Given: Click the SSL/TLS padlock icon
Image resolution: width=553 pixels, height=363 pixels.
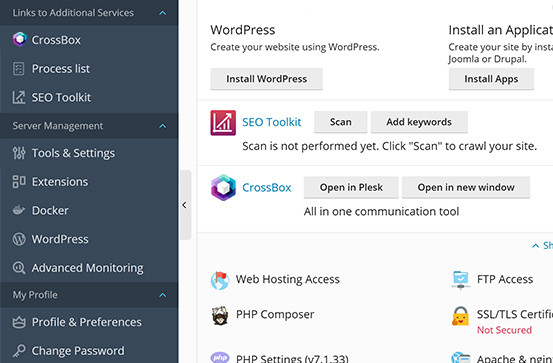Looking at the screenshot, I should [x=460, y=315].
